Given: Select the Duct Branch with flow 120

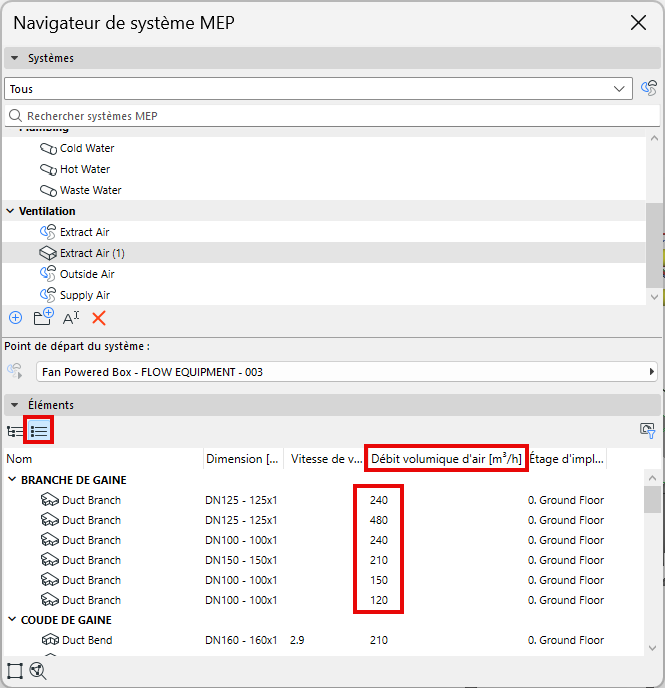Looking at the screenshot, I should (323, 600).
